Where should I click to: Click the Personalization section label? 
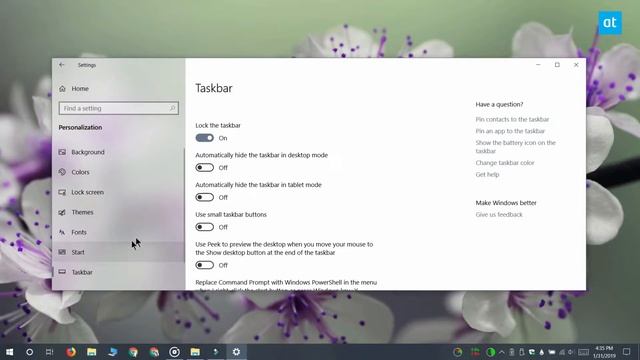tap(80, 127)
